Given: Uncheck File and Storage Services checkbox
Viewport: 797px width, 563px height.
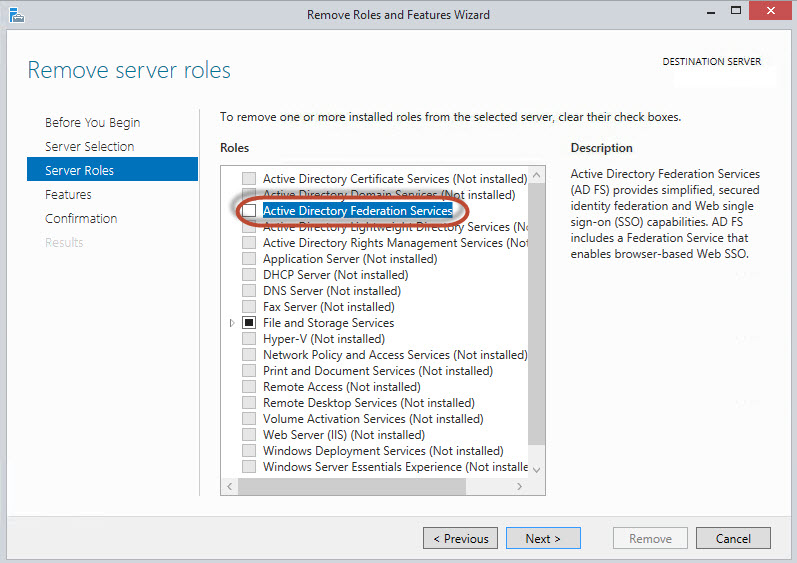Looking at the screenshot, I should point(249,323).
